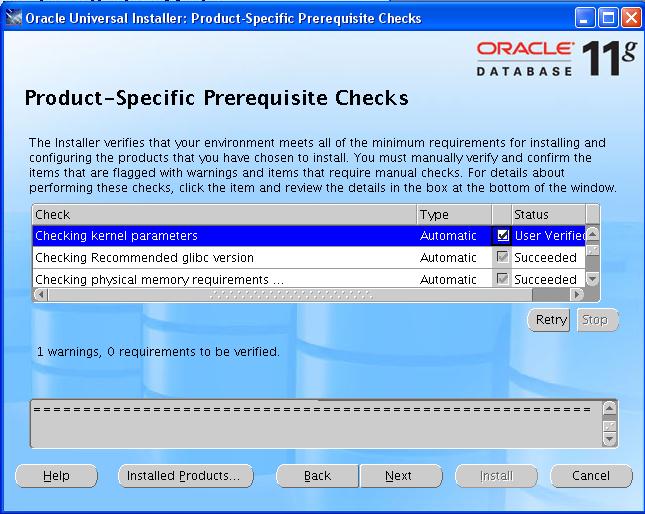This screenshot has width=645, height=514.
Task: Click the Status column header
Action: pos(546,214)
